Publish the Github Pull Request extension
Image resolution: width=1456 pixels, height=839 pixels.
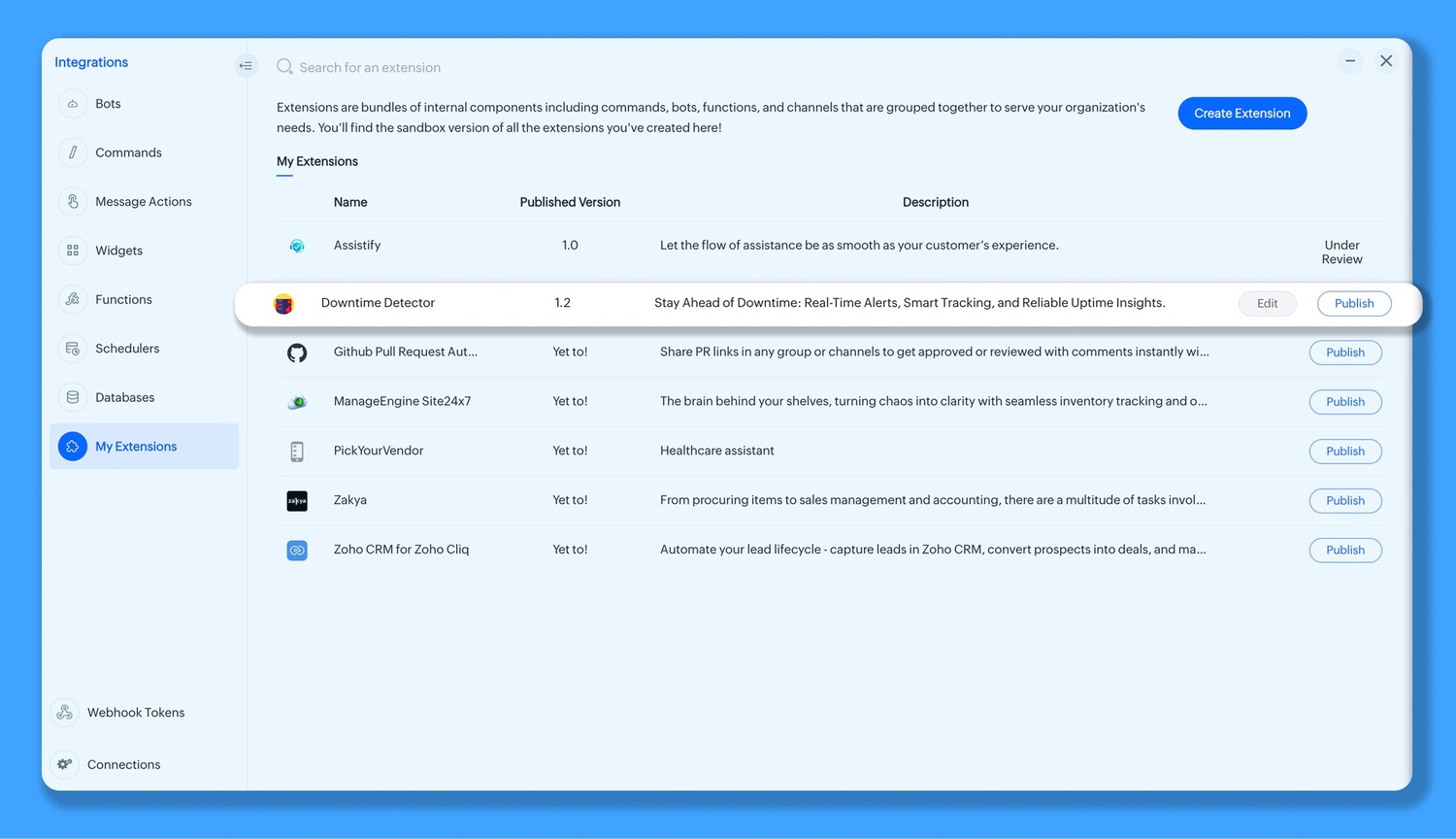[x=1345, y=352]
